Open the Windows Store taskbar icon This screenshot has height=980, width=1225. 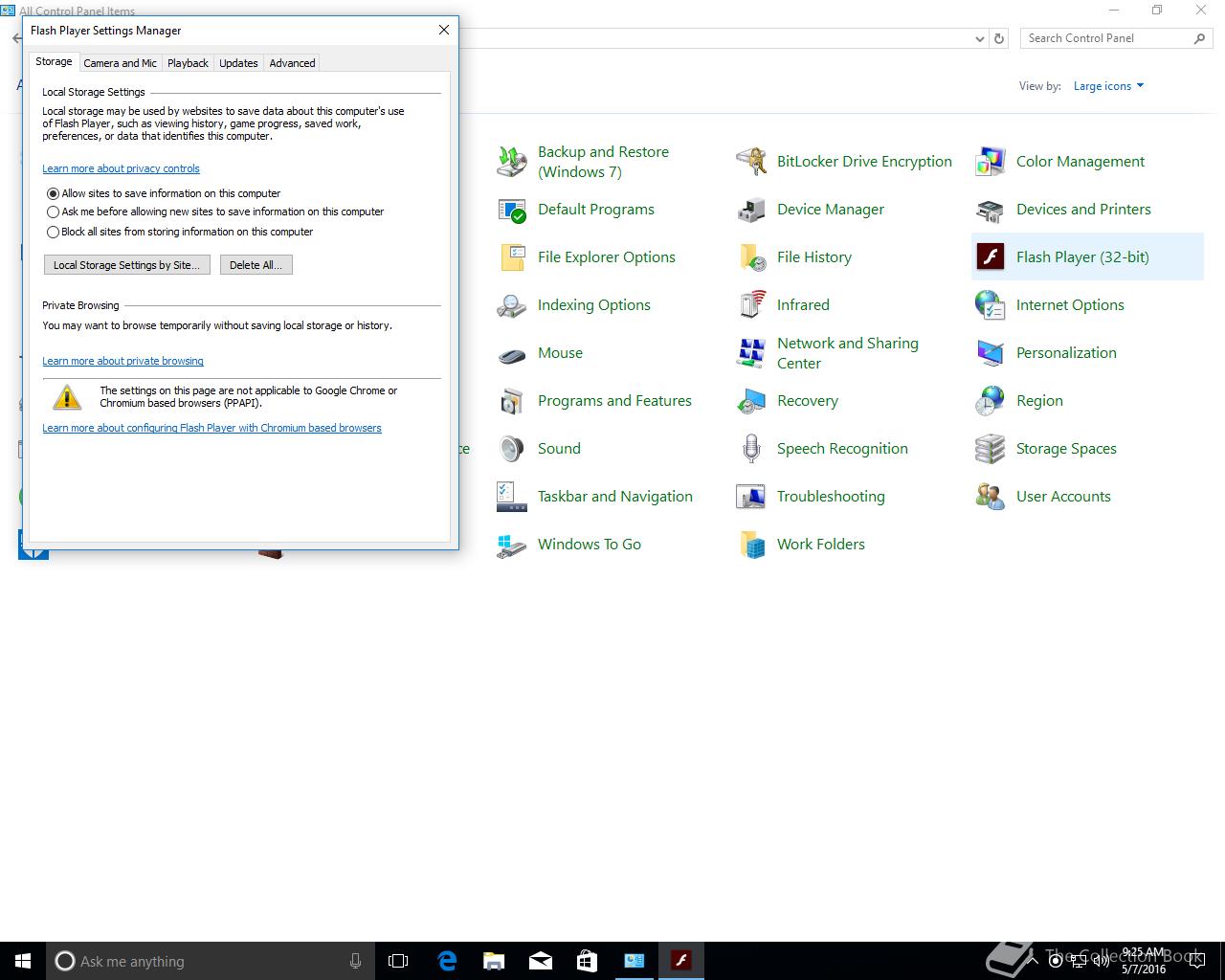pyautogui.click(x=587, y=961)
